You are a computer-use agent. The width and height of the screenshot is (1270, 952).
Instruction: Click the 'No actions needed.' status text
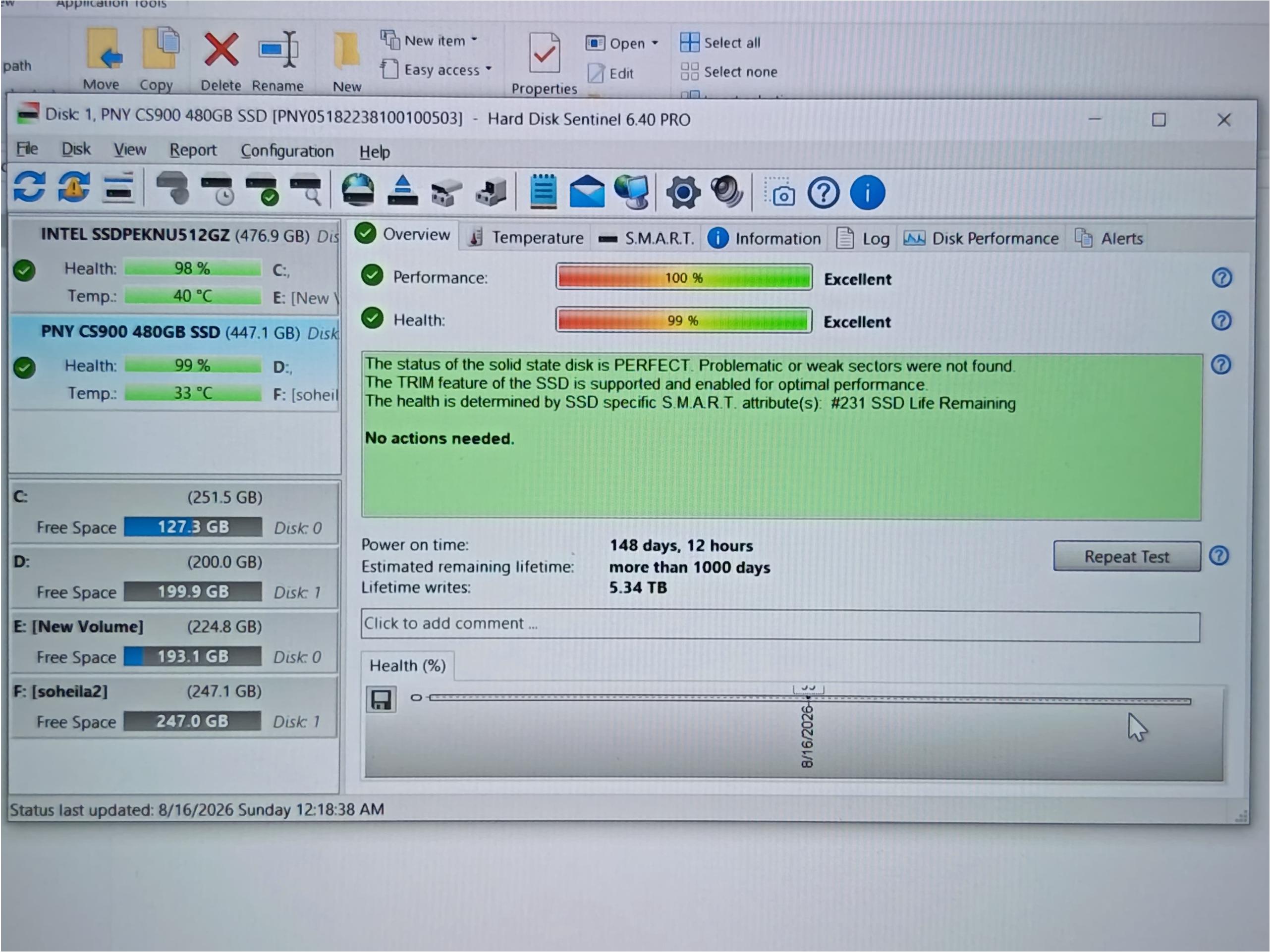tap(440, 438)
